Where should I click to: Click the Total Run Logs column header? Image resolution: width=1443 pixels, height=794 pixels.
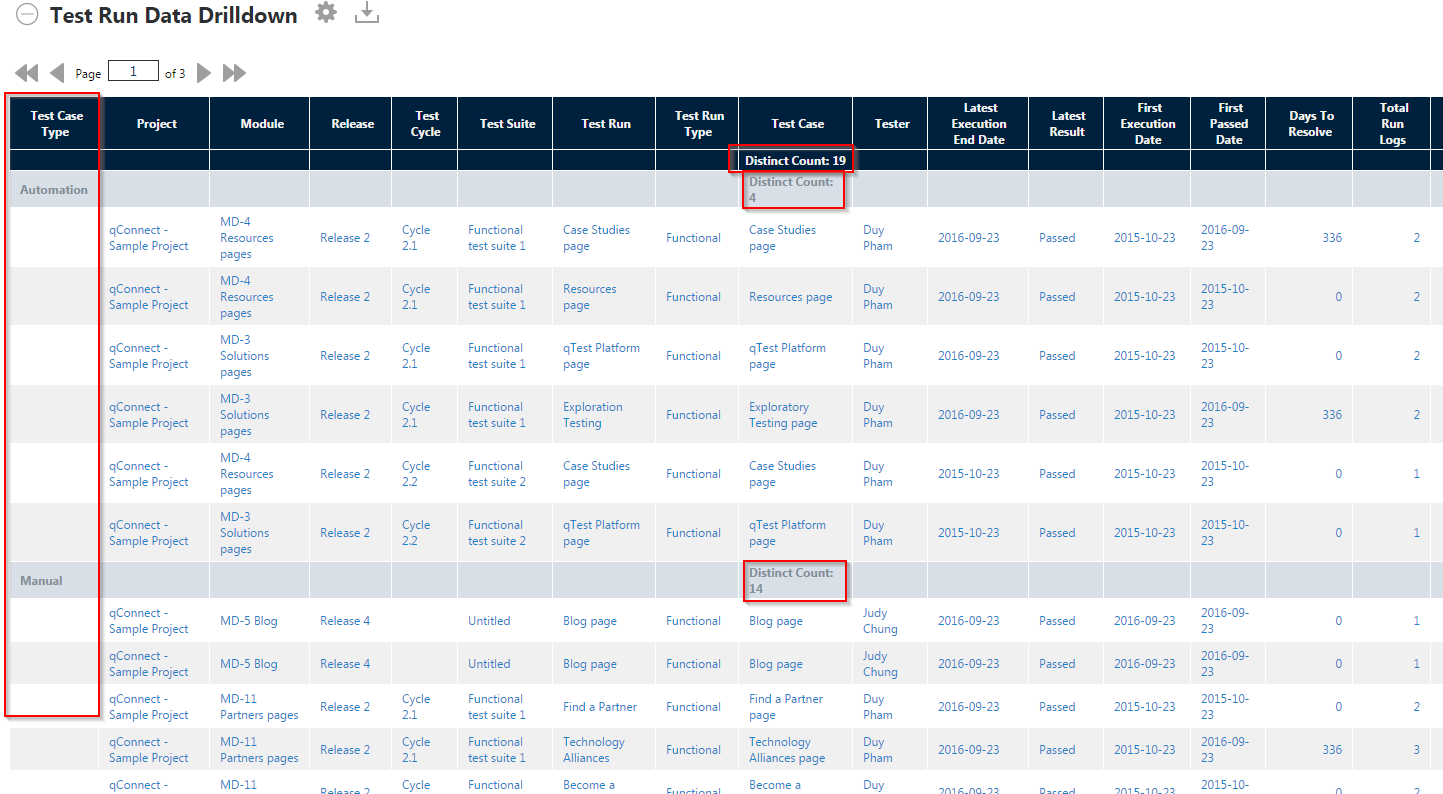tap(1393, 124)
